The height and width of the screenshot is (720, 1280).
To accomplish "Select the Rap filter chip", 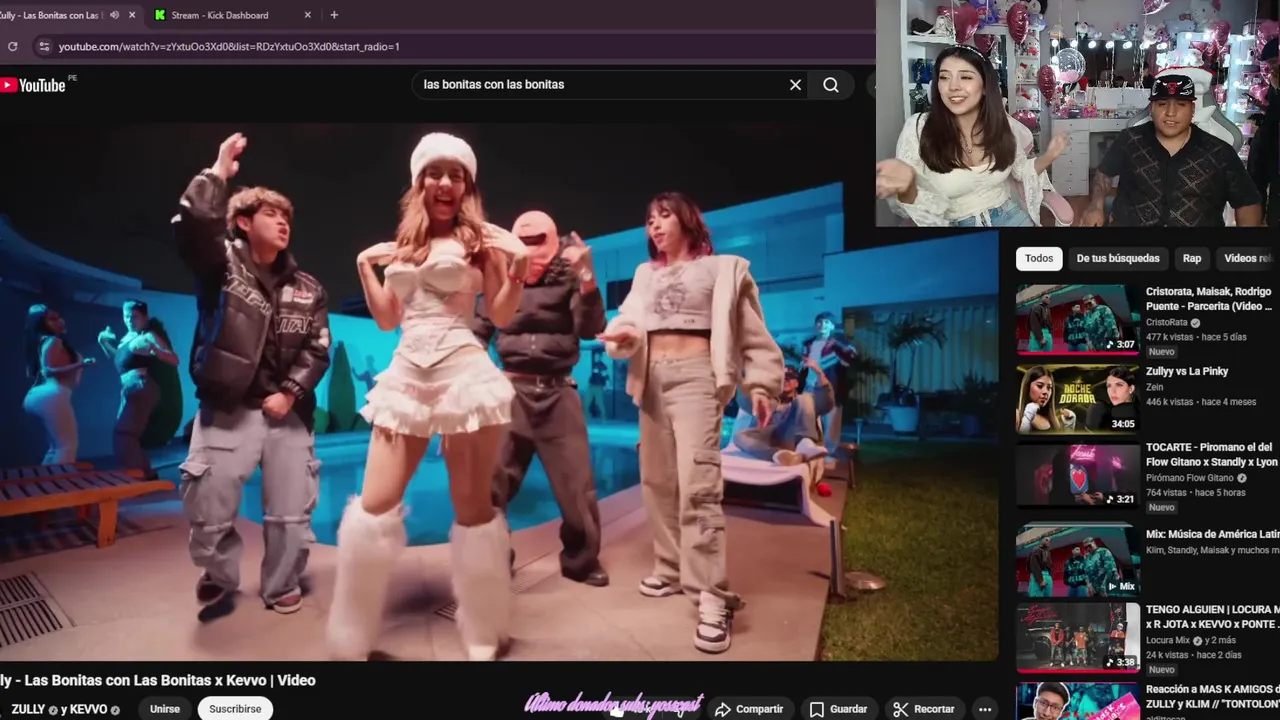I will [x=1192, y=258].
